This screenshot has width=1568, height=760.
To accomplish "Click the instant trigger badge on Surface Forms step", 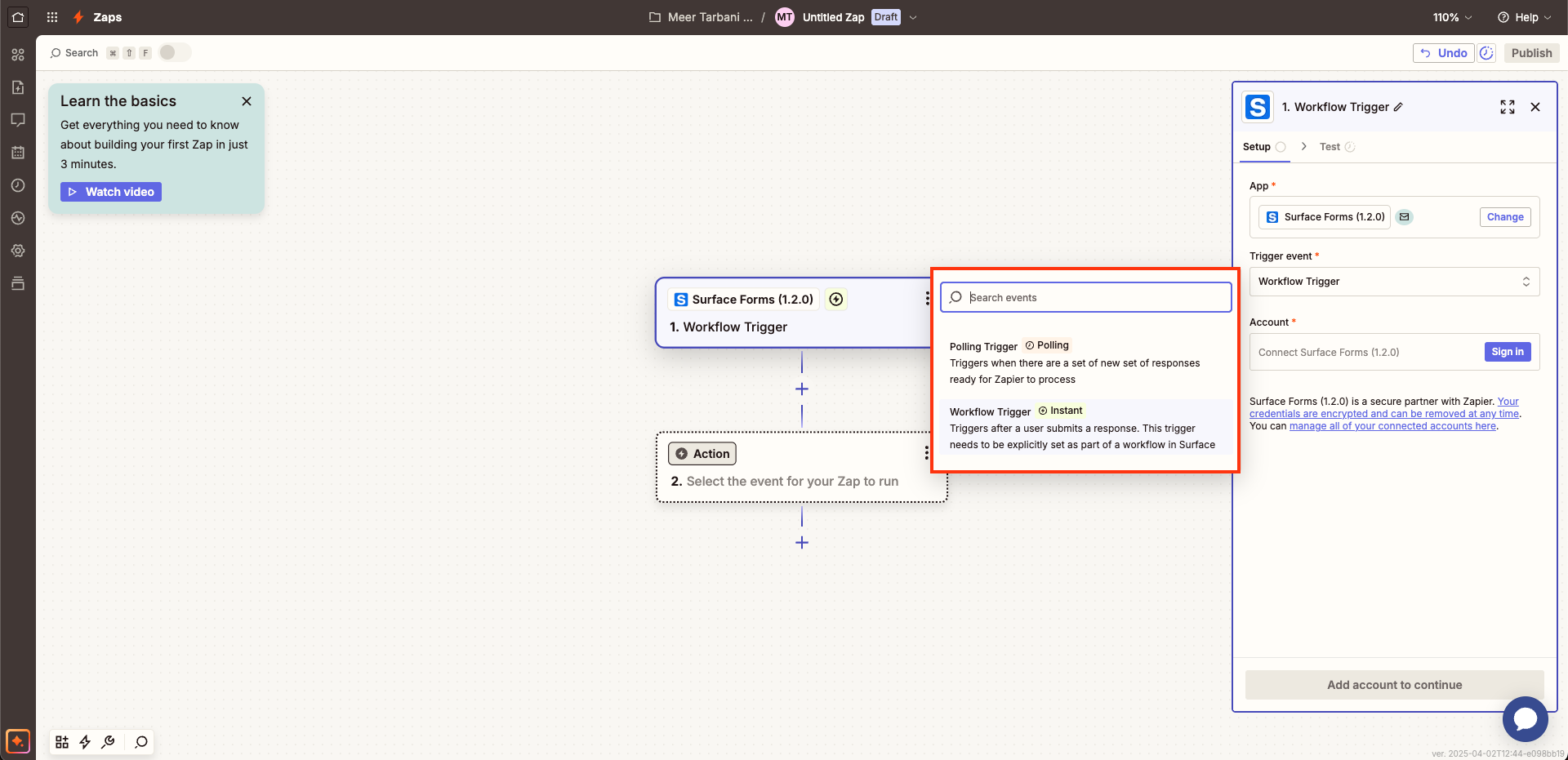I will [836, 300].
